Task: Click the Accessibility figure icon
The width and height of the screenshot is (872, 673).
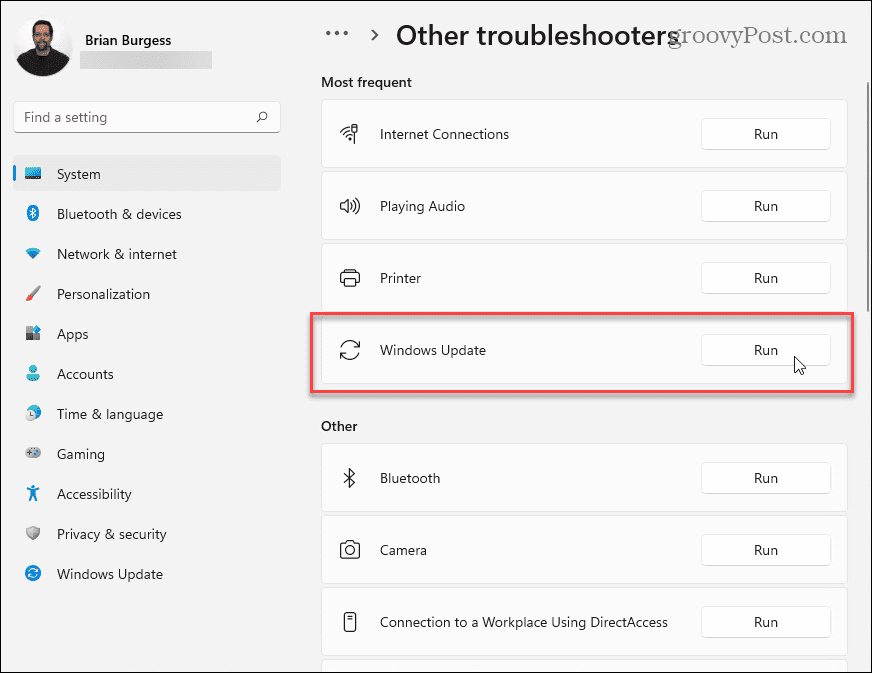Action: coord(33,494)
